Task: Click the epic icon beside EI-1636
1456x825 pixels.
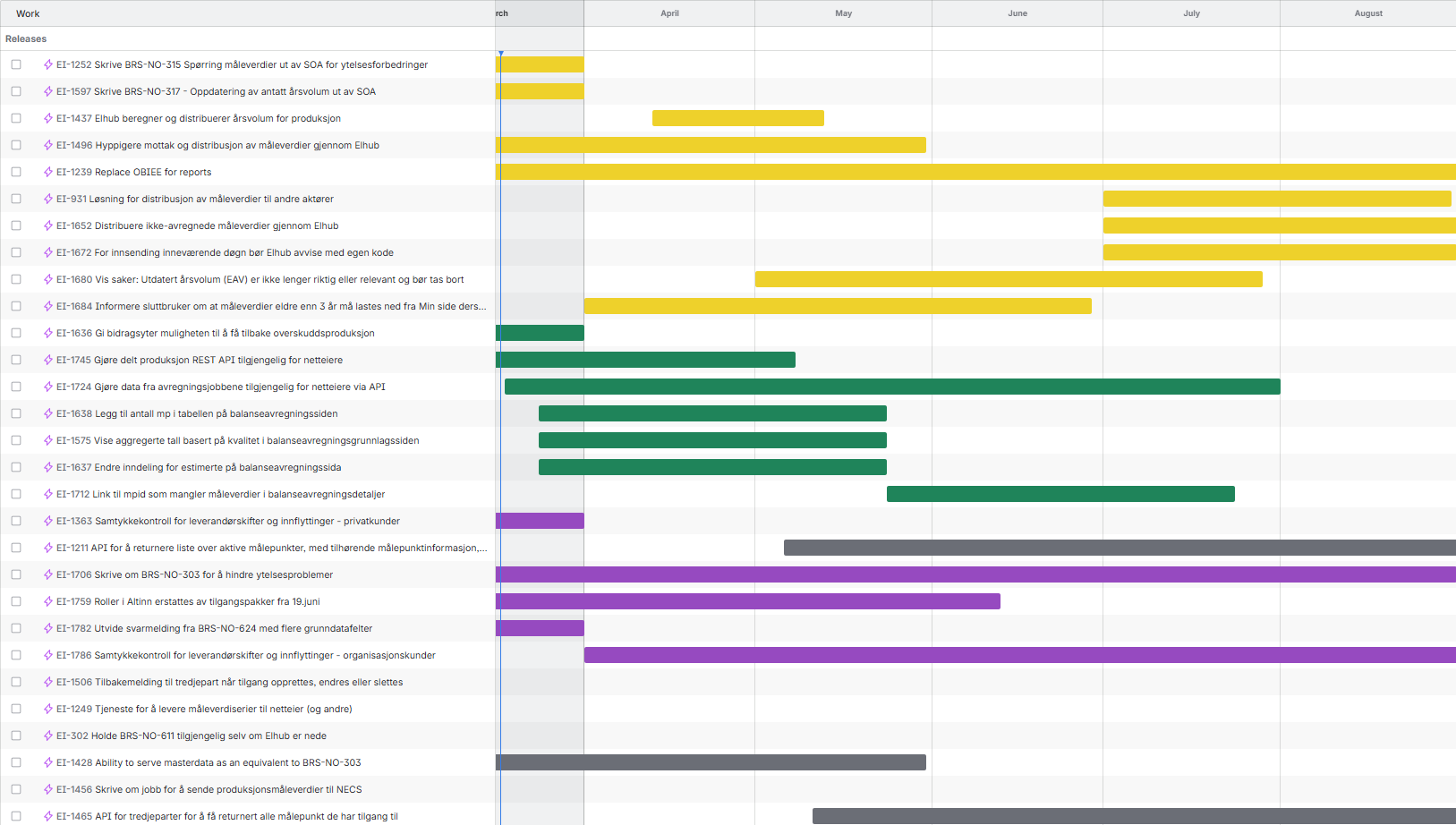Action: coord(48,333)
